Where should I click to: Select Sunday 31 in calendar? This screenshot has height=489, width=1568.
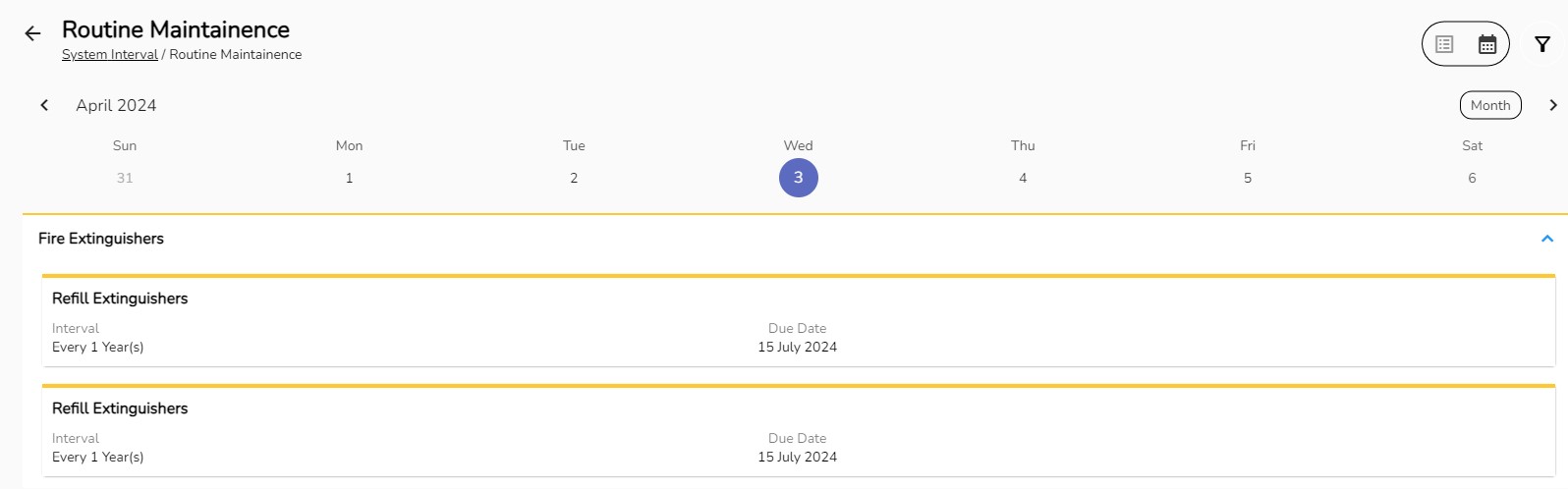(x=125, y=178)
